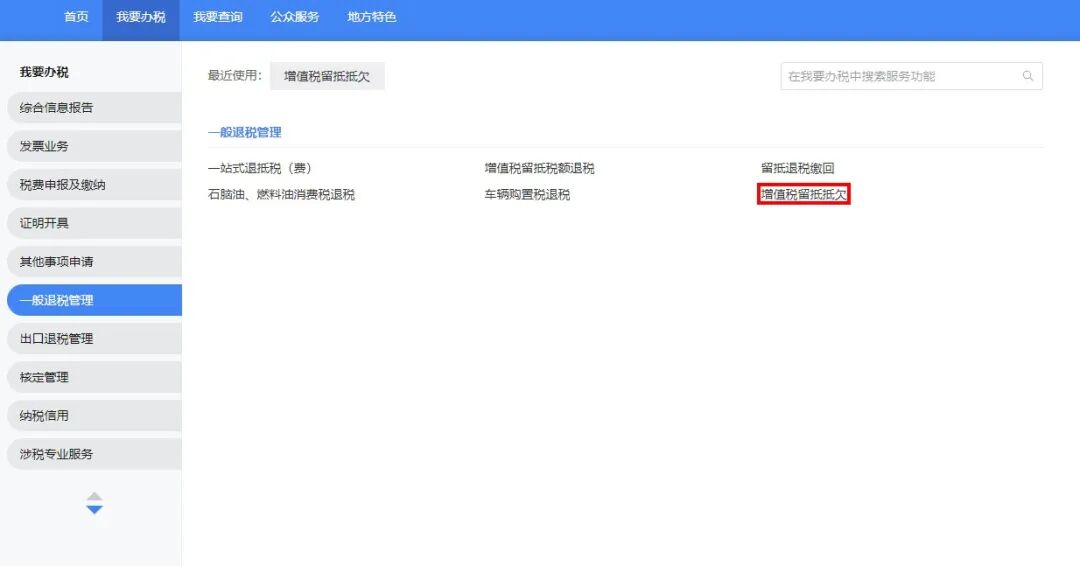
Task: Focus the 在我要办税中搜索服务功能 search field
Action: point(900,76)
